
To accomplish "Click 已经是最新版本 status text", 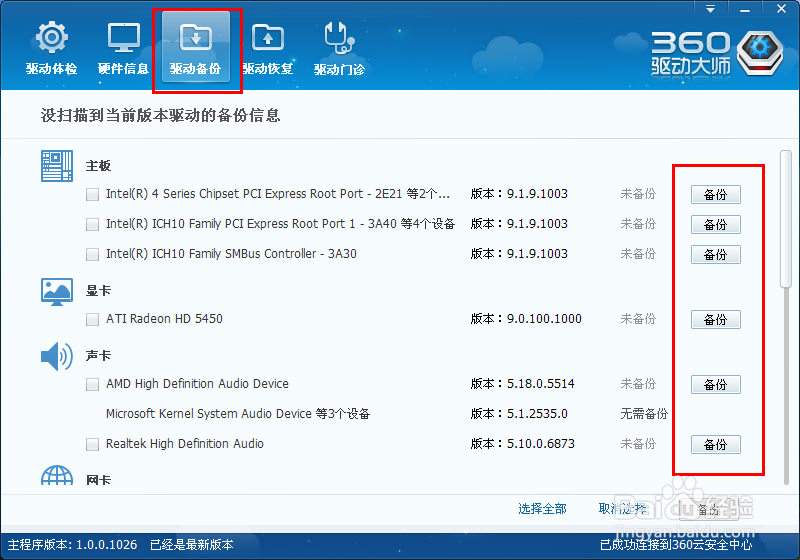I will click(192, 545).
